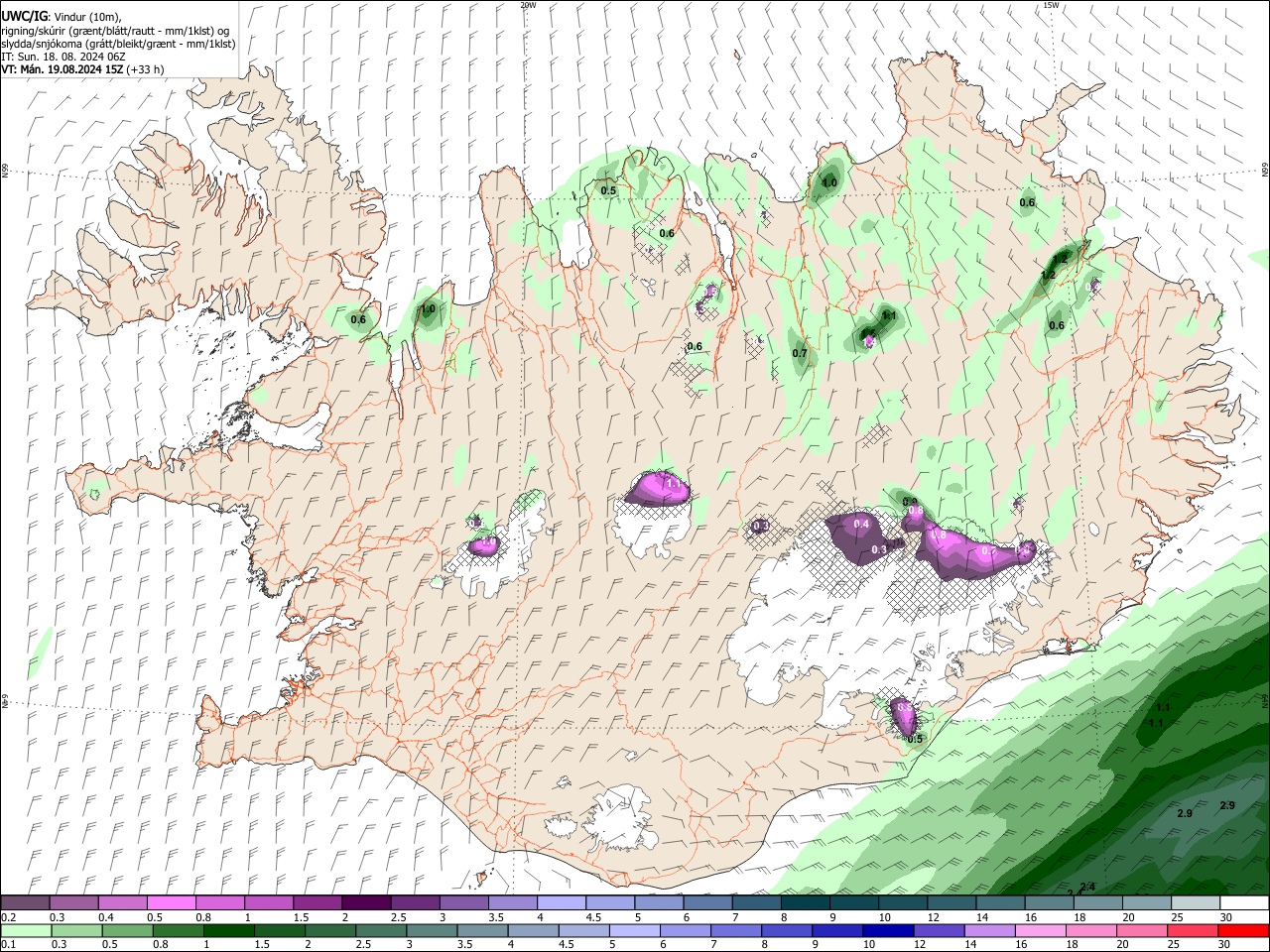Select the bright pink 0.5 swatch in upper legend

point(172,903)
